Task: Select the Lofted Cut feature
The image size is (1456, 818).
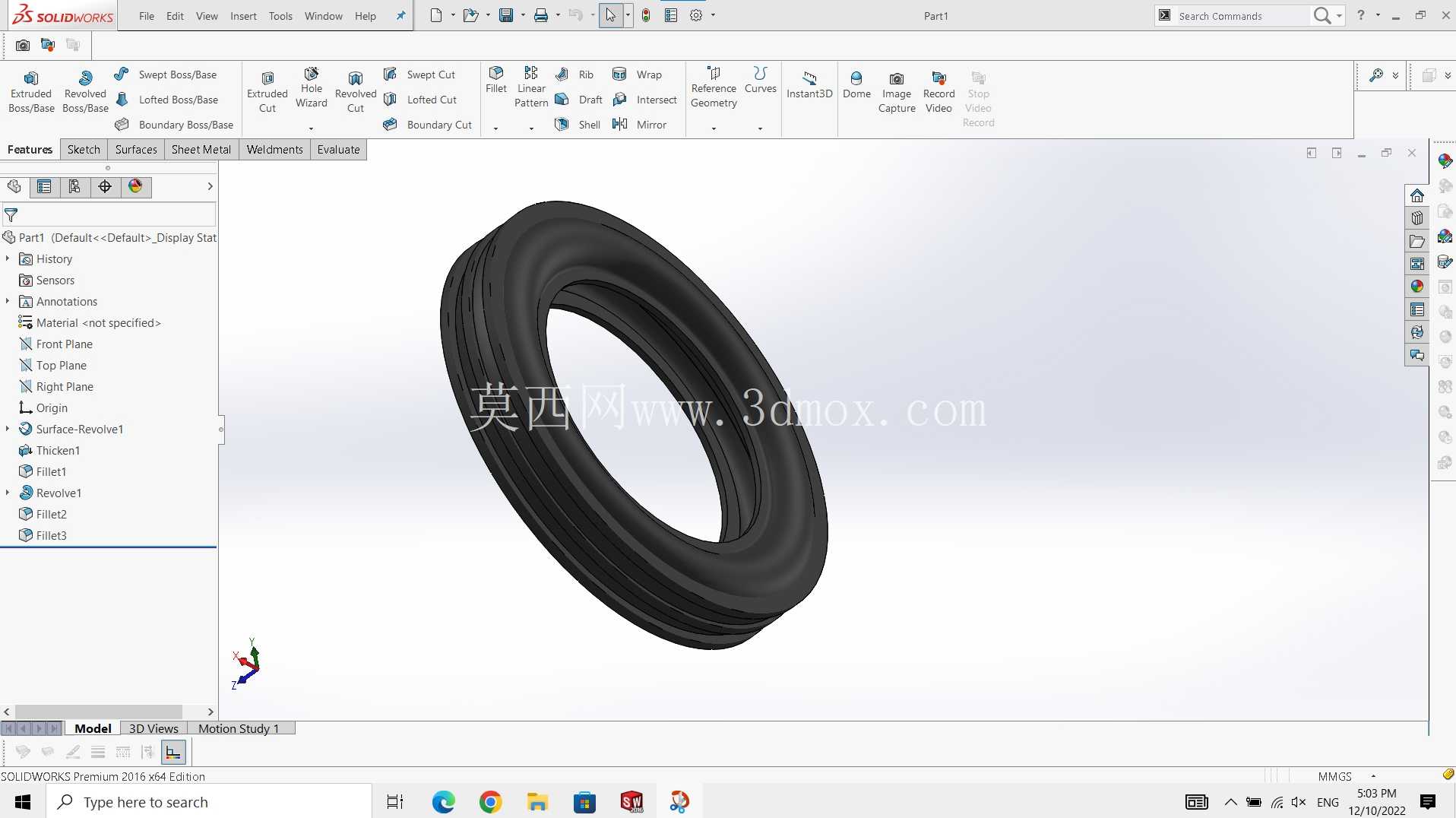Action: pyautogui.click(x=420, y=100)
